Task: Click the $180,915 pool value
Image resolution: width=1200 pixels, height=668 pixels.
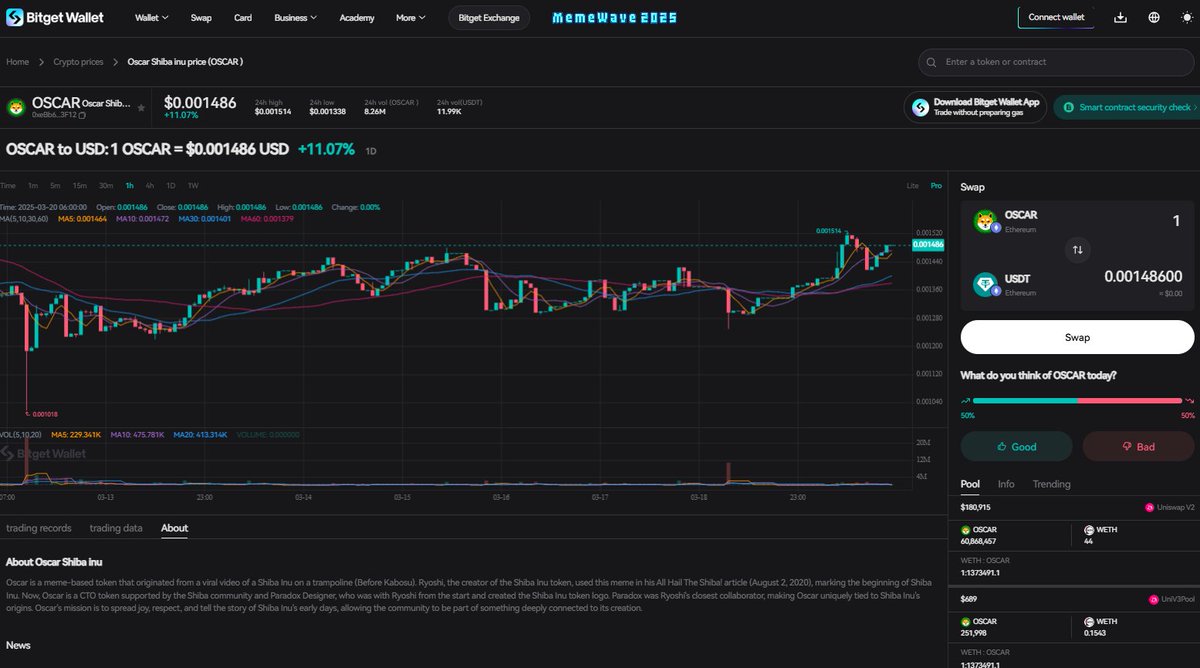Action: [975, 508]
